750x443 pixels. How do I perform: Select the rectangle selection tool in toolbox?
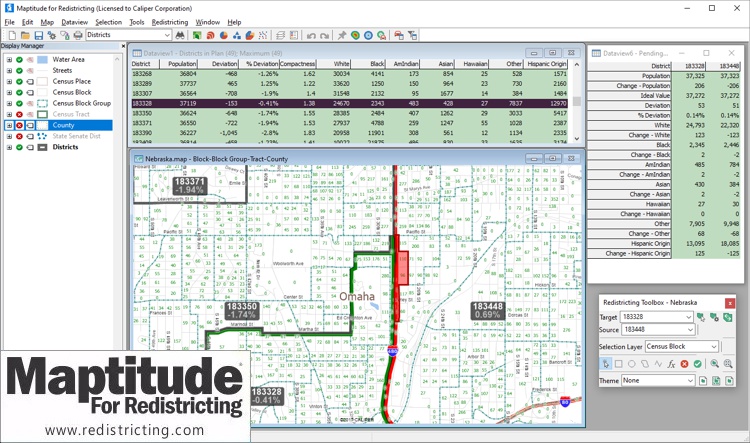pyautogui.click(x=619, y=363)
